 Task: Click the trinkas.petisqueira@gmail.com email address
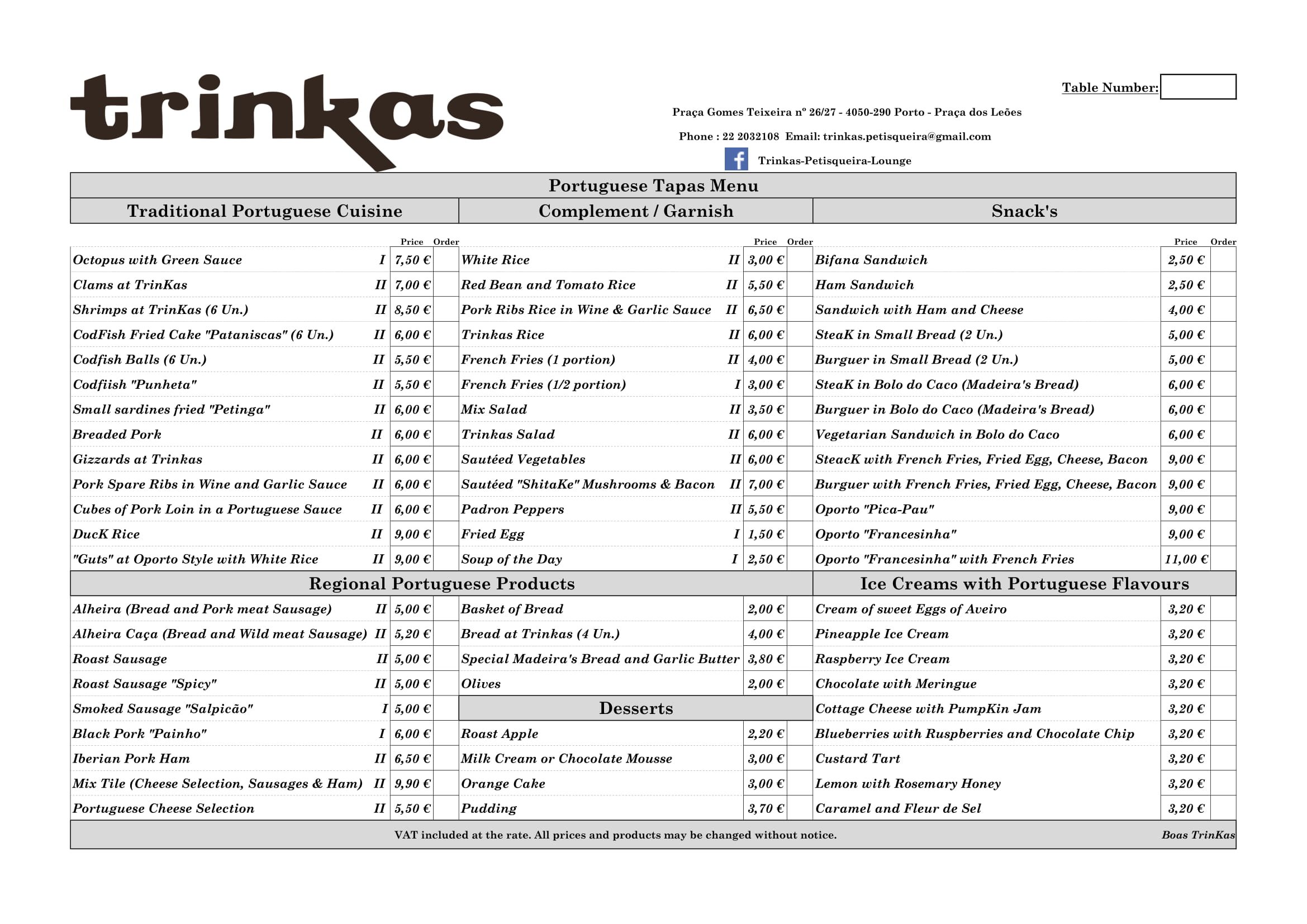[907, 136]
